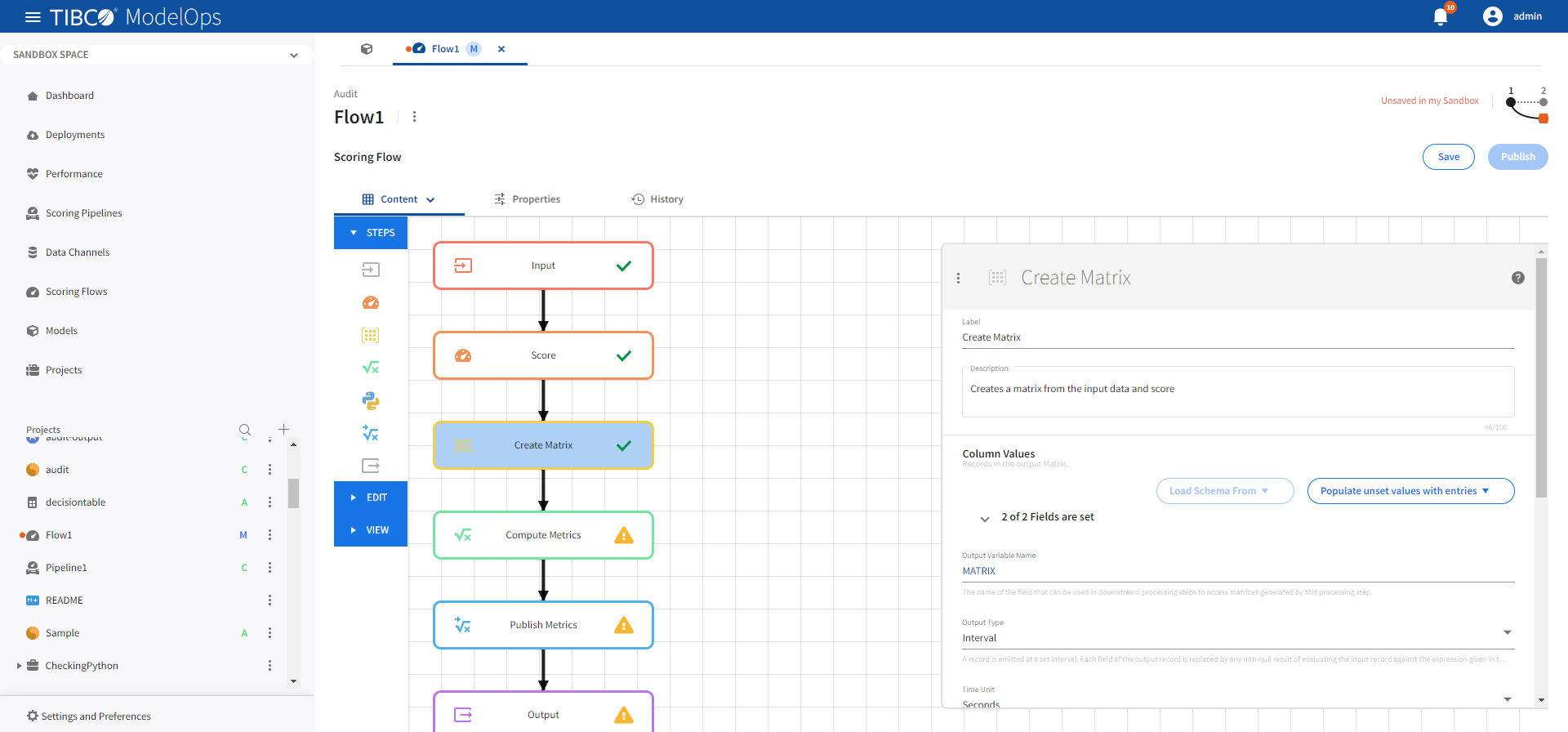The image size is (1568, 732).
Task: Select the Score step icon in palette
Action: pos(371,303)
